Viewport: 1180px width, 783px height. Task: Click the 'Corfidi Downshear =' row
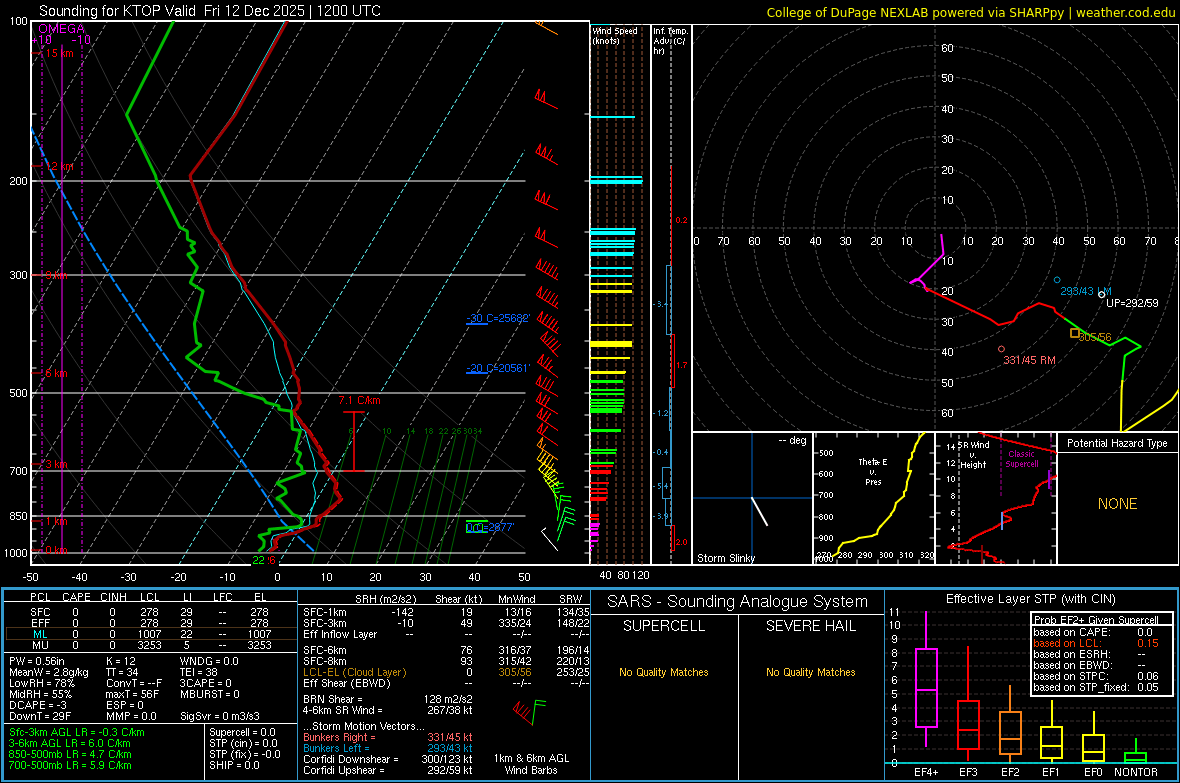[x=388, y=759]
